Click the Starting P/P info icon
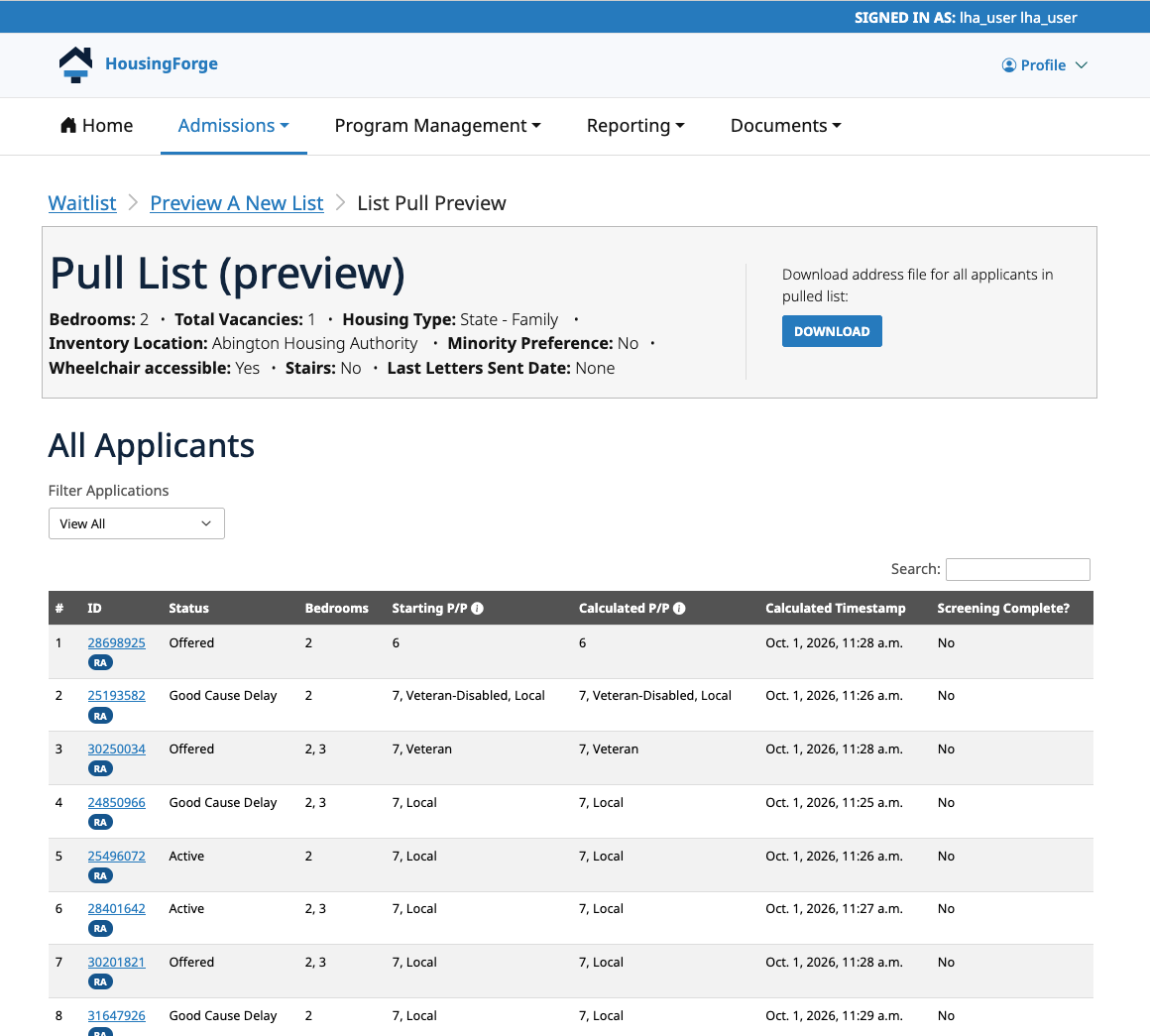1150x1036 pixels. [x=478, y=609]
